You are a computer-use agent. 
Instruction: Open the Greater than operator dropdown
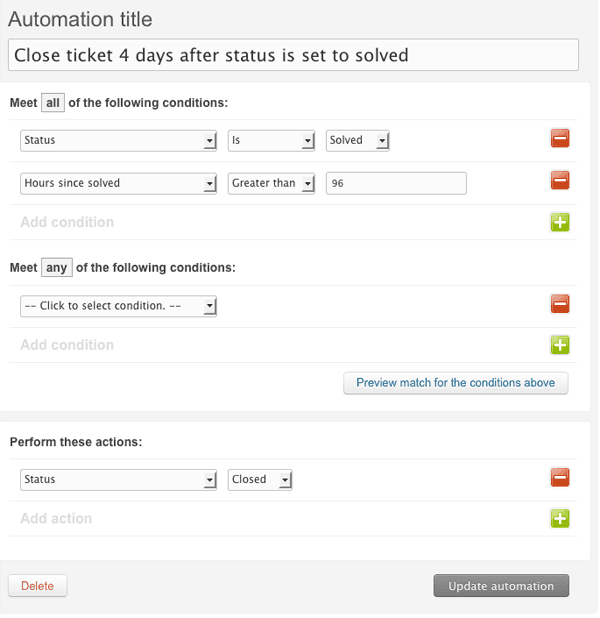(x=271, y=183)
